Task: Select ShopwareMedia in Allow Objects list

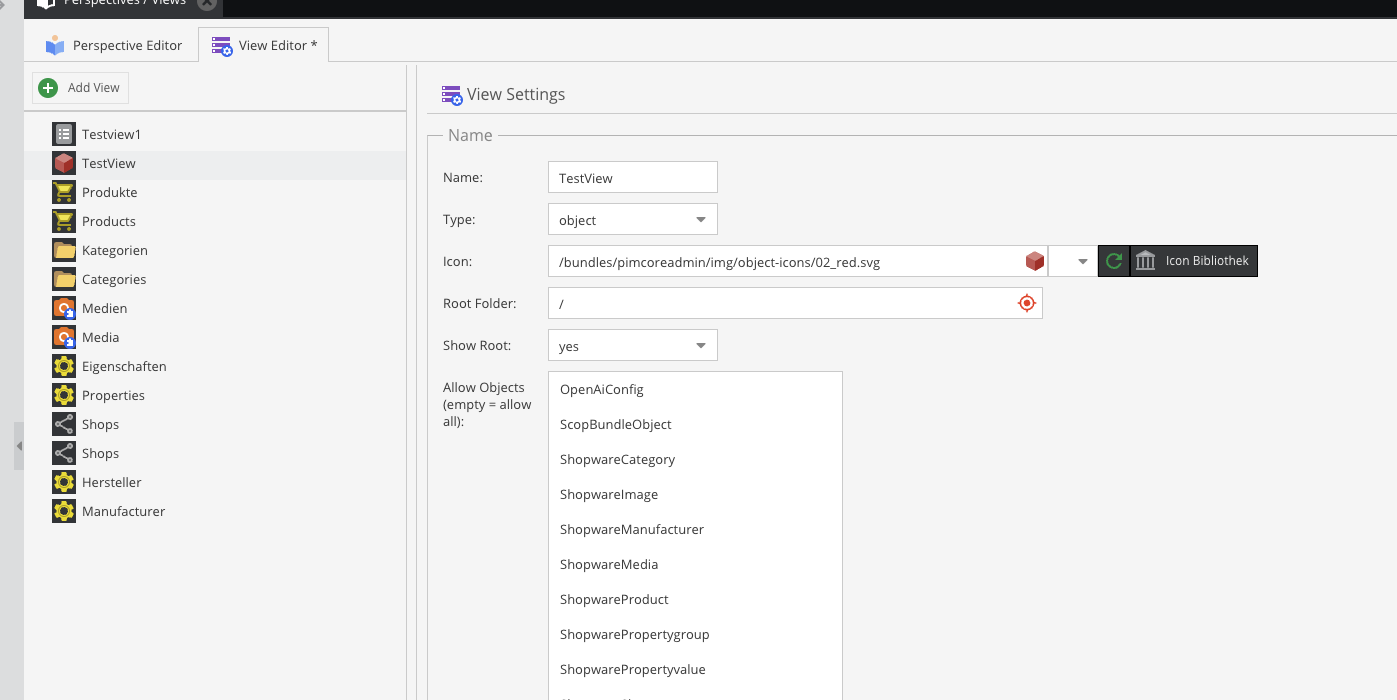Action: [x=695, y=564]
